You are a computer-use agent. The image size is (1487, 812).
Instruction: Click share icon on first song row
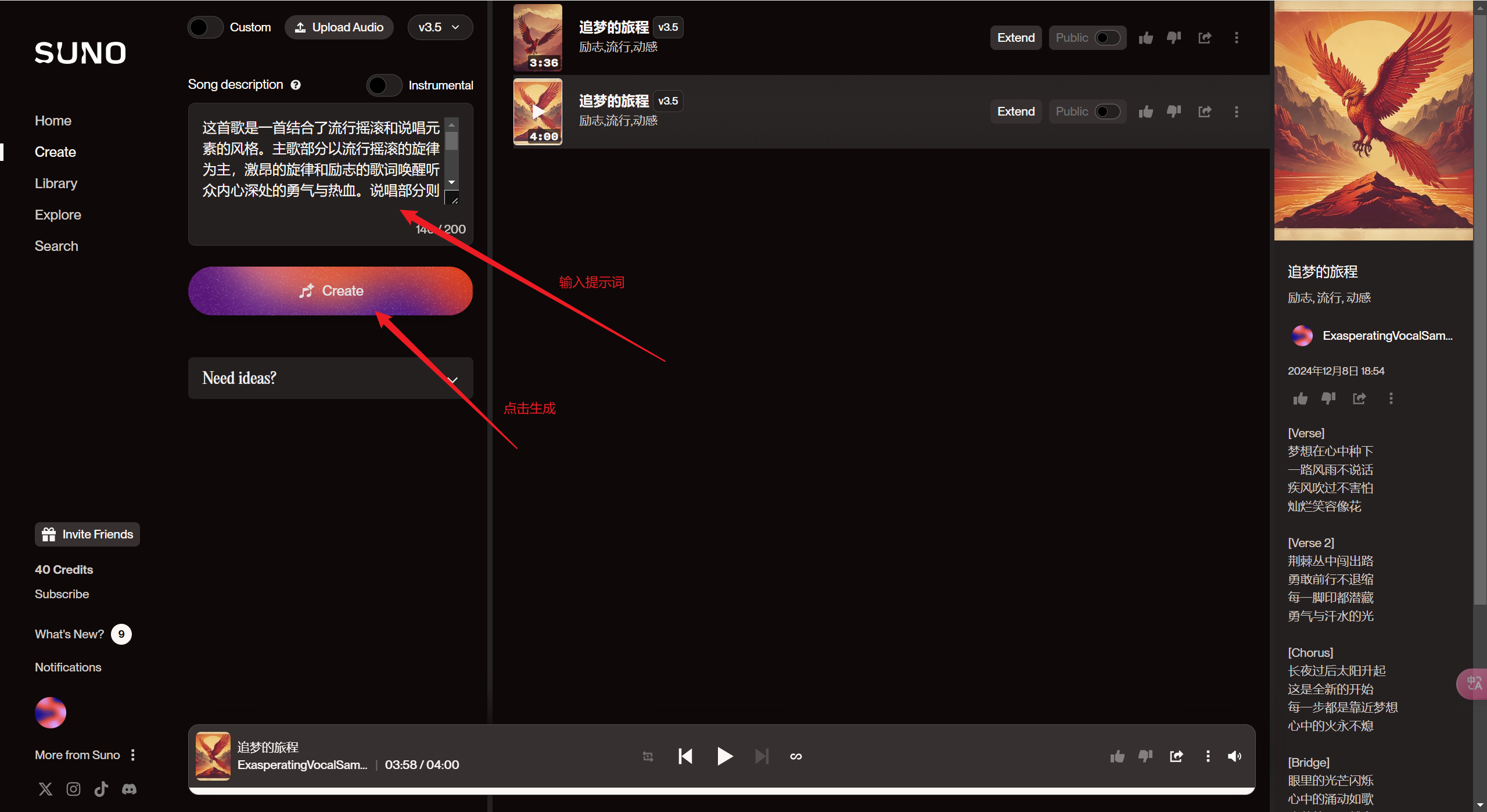[1205, 38]
